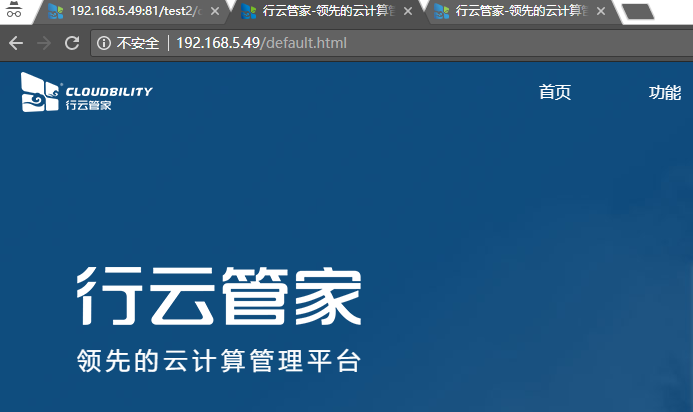Viewport: 693px width, 412px height.
Task: Open site info via the 不安全 icon
Action: pos(104,43)
